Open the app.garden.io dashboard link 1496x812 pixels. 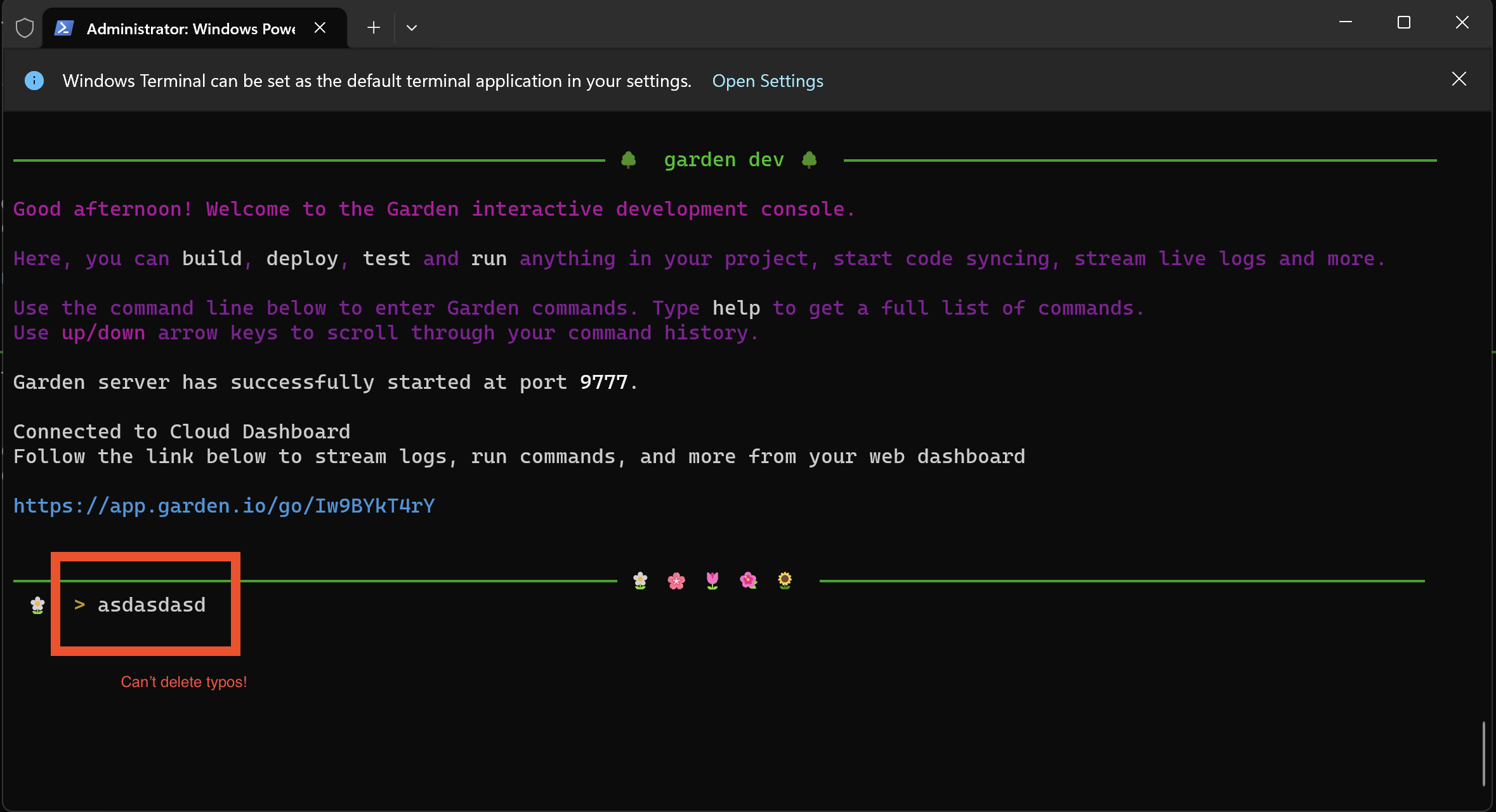click(x=223, y=506)
